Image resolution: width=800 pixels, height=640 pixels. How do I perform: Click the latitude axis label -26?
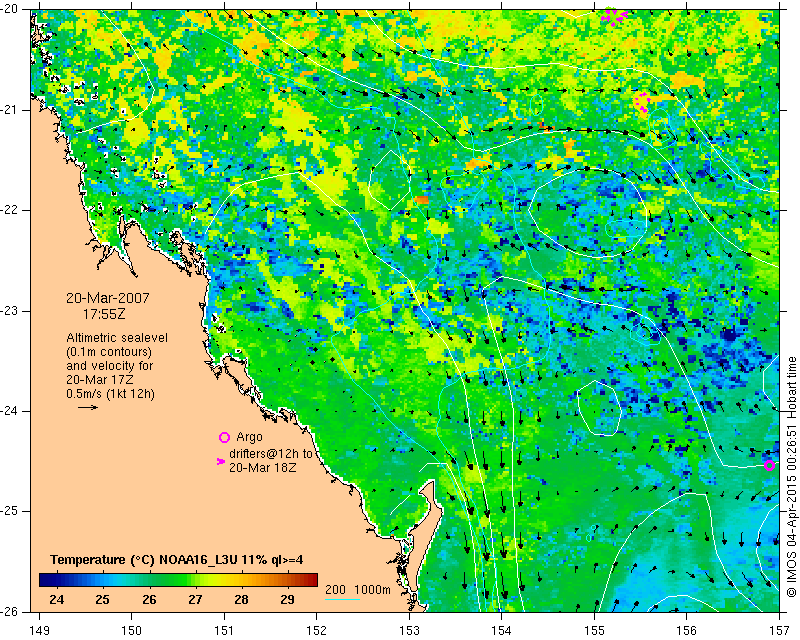pos(9,611)
